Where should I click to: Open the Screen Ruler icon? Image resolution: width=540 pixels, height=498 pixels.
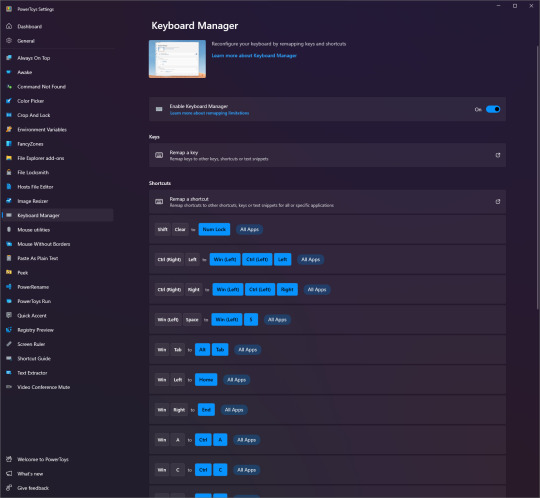tap(9, 344)
